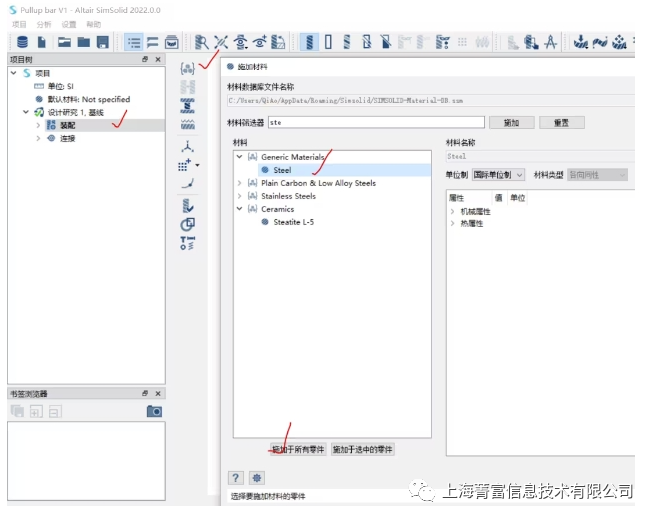This screenshot has width=645, height=507.
Task: Click the wavy surface icon in side toolbar
Action: pos(188,125)
